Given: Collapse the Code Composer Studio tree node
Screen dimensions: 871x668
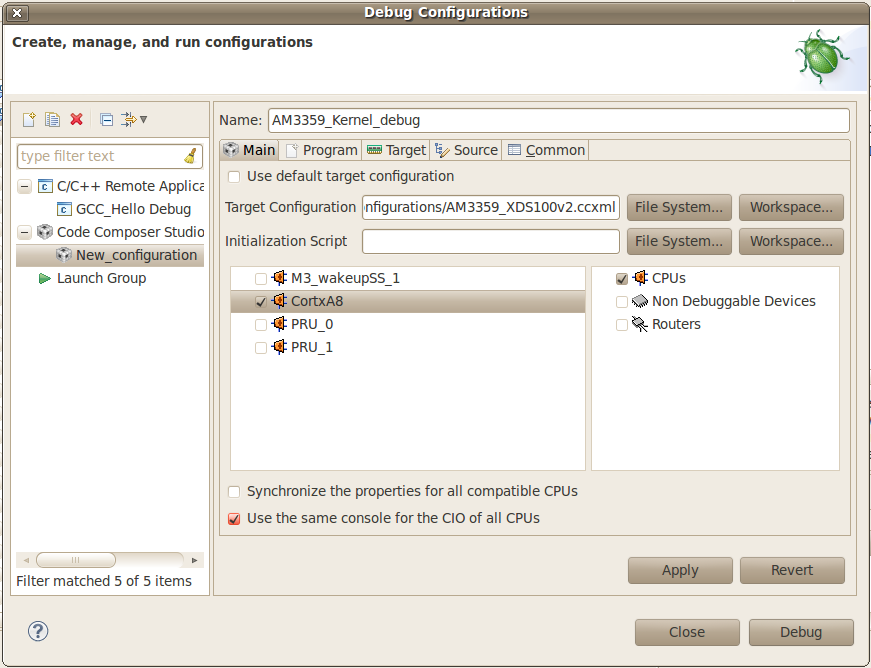Looking at the screenshot, I should [22, 232].
